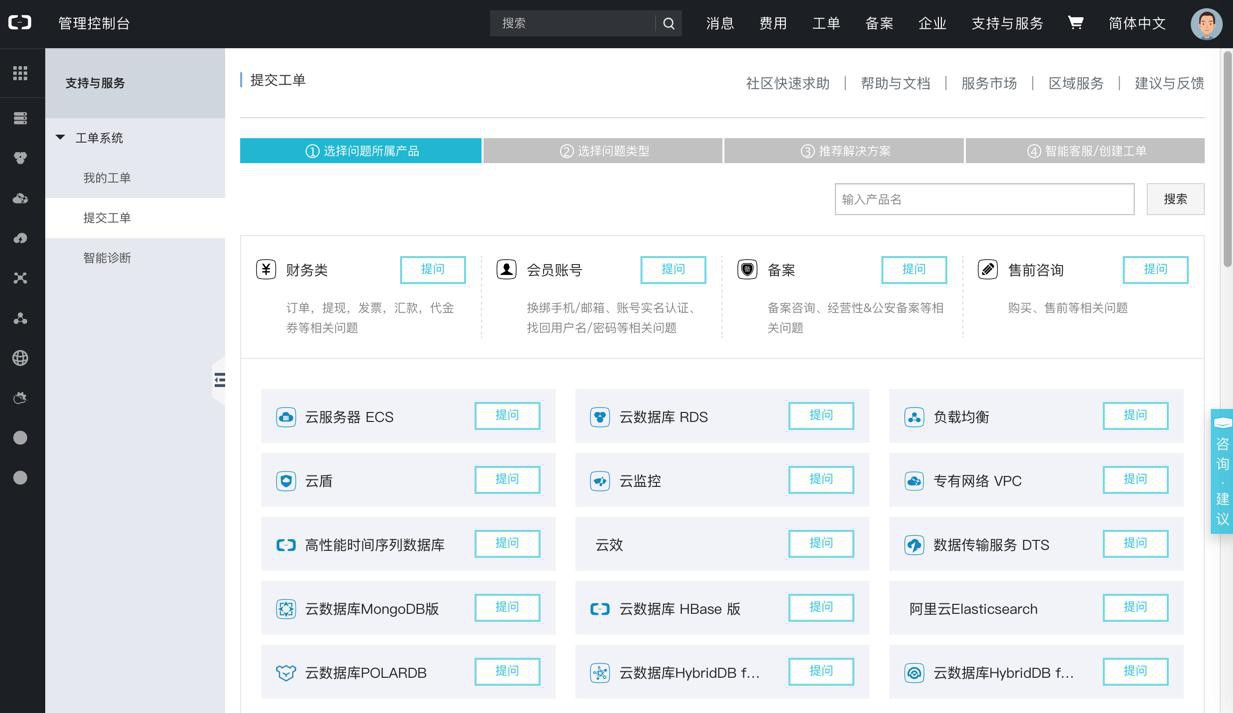Click the RDS database sidebar icon
The image size is (1233, 713).
[20, 158]
